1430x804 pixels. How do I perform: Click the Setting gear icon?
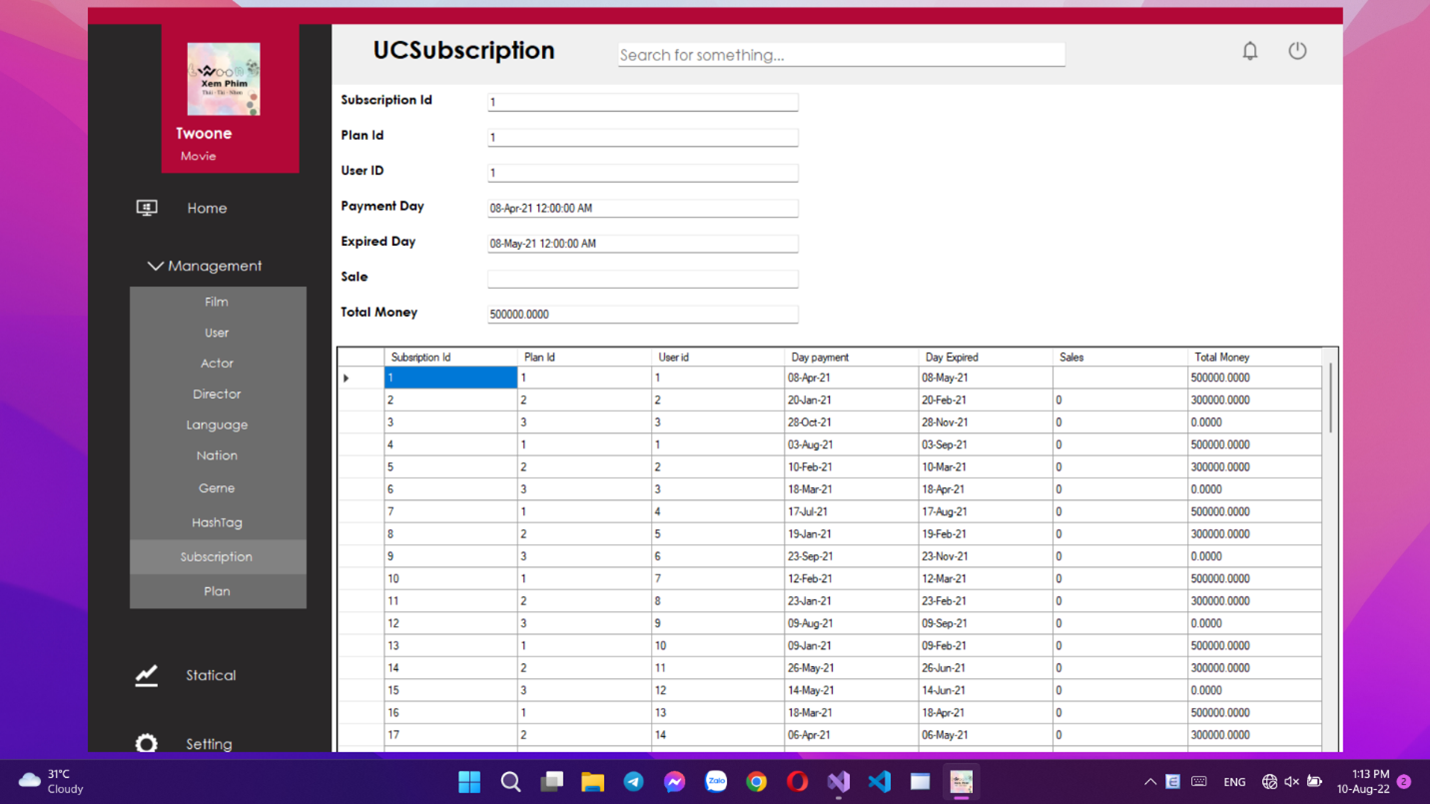146,743
